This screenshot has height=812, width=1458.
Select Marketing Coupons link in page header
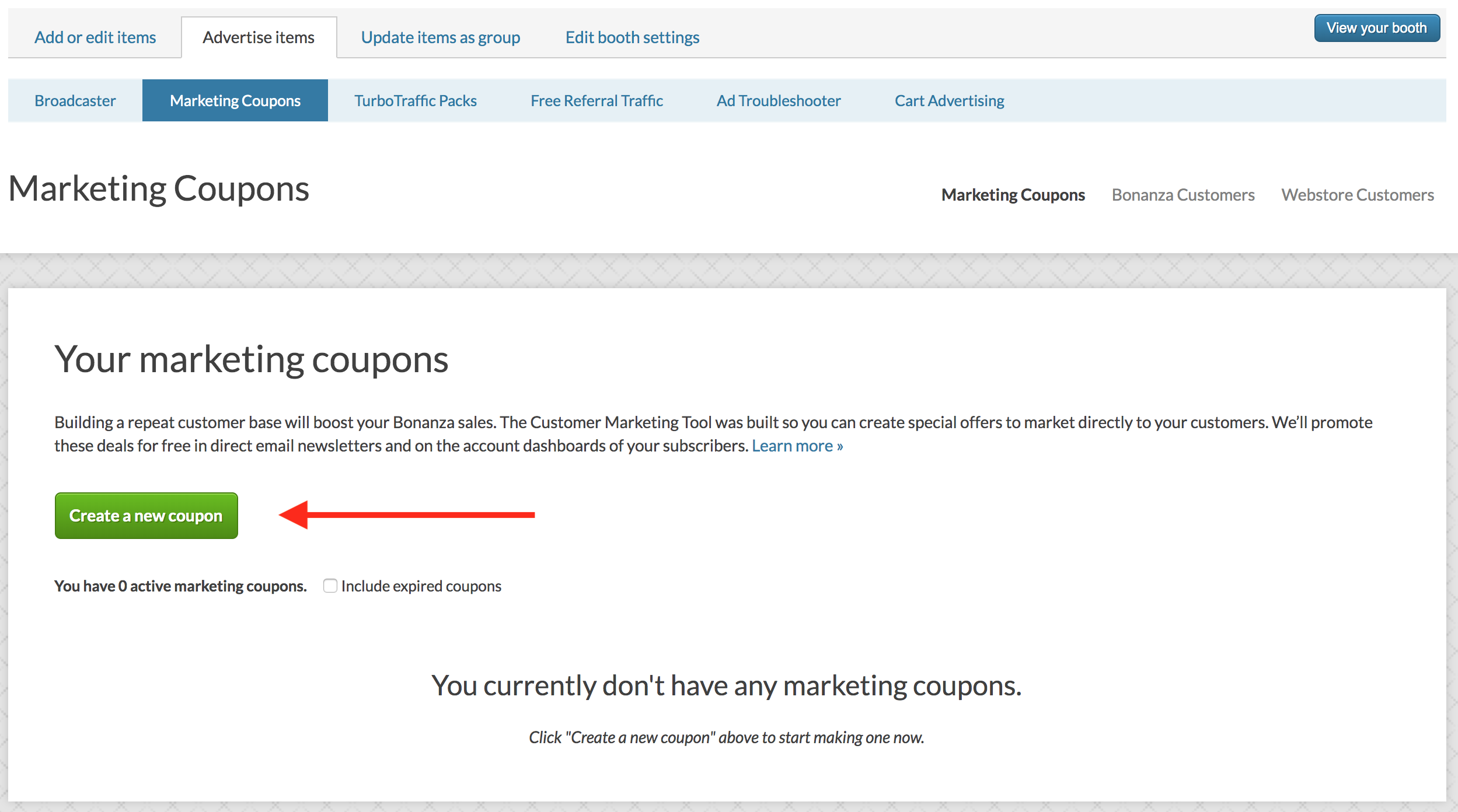tap(1013, 195)
